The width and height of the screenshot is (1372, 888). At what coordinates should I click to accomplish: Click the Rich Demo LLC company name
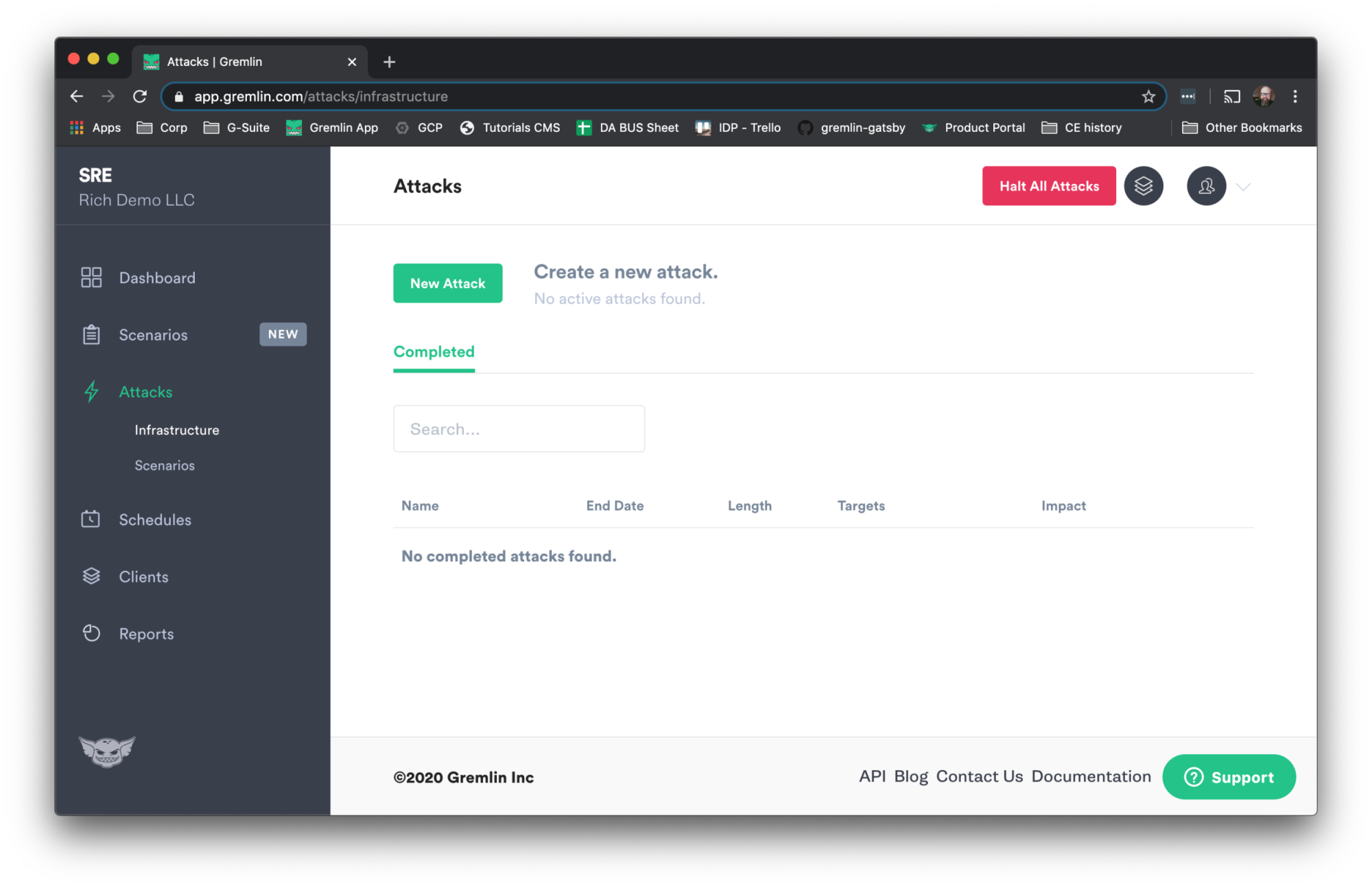coord(137,200)
